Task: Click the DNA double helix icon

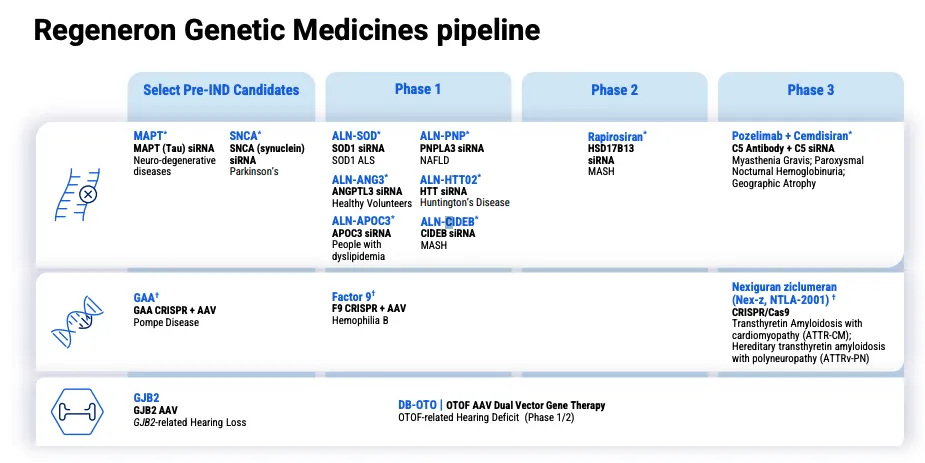Action: (79, 324)
